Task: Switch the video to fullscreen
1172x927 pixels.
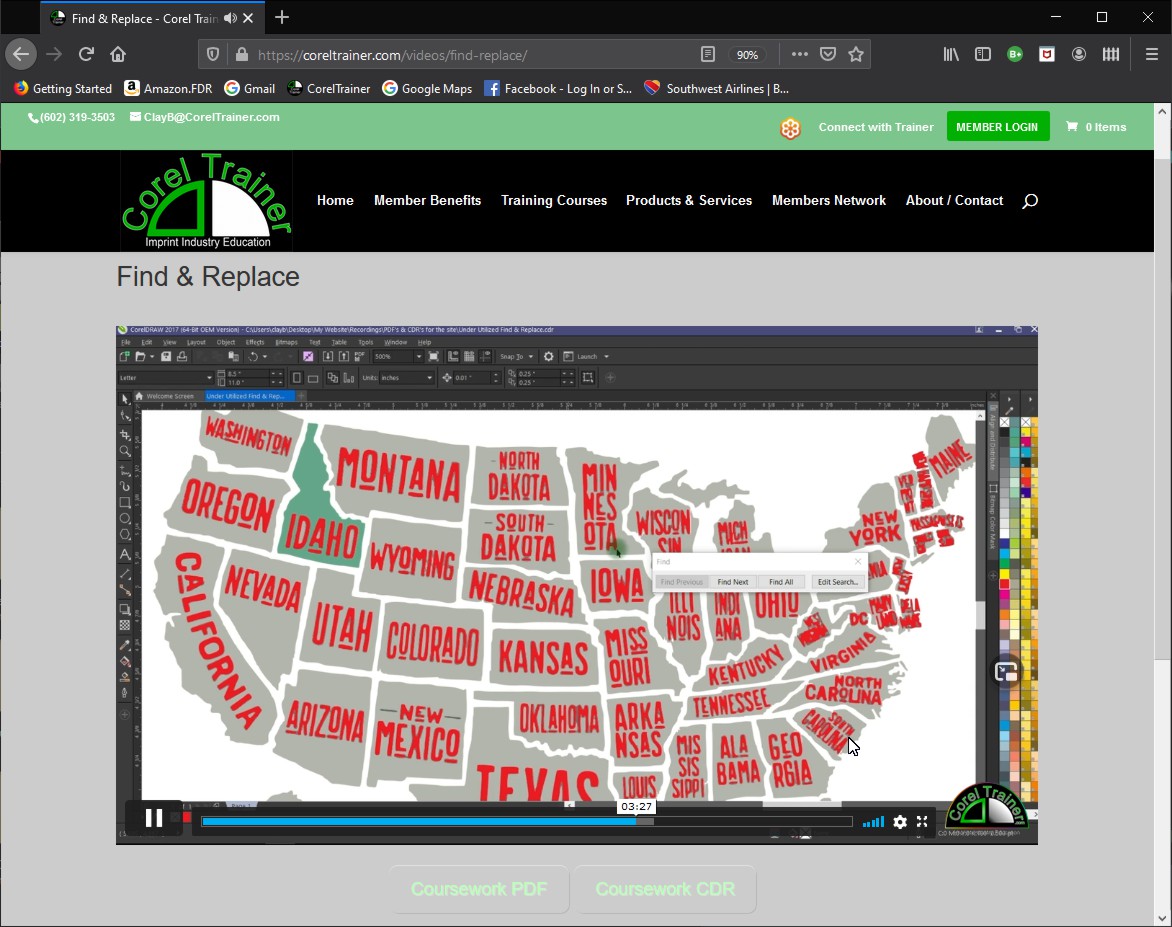Action: click(922, 822)
